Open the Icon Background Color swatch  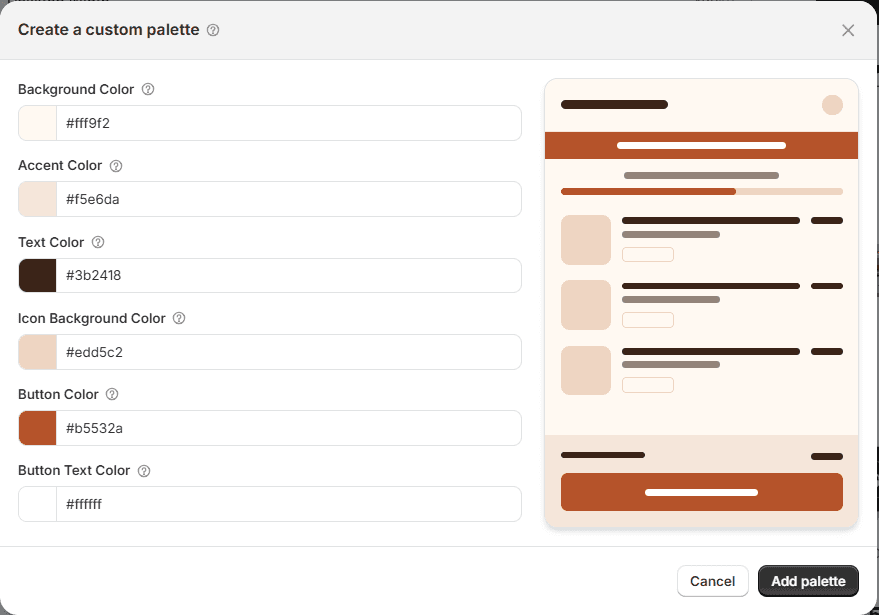click(x=38, y=352)
